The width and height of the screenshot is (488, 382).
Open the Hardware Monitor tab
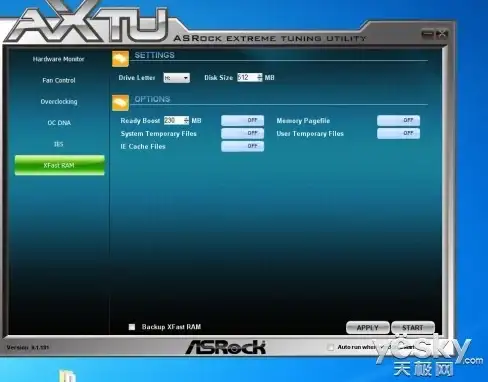point(58,59)
